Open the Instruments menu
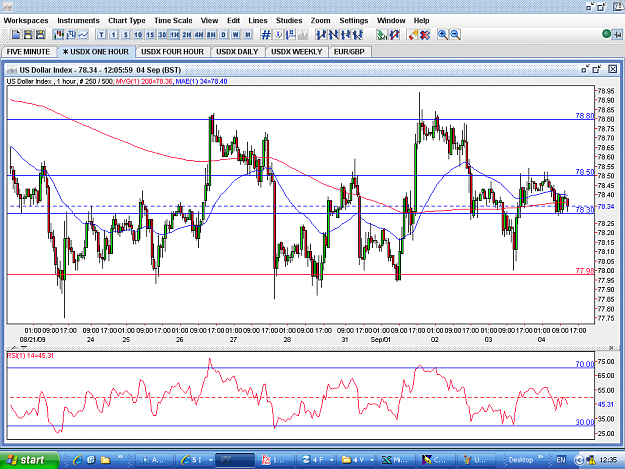 pos(78,20)
